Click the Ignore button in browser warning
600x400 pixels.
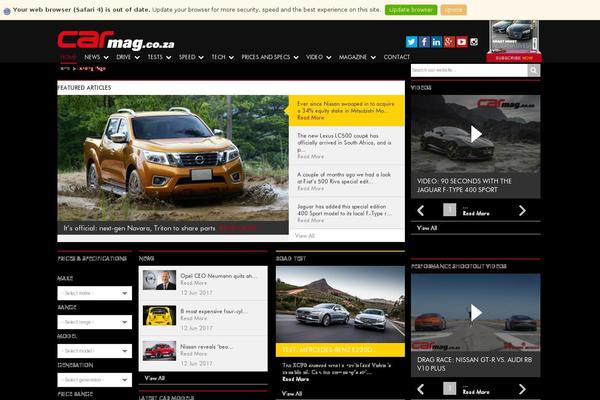pos(453,10)
